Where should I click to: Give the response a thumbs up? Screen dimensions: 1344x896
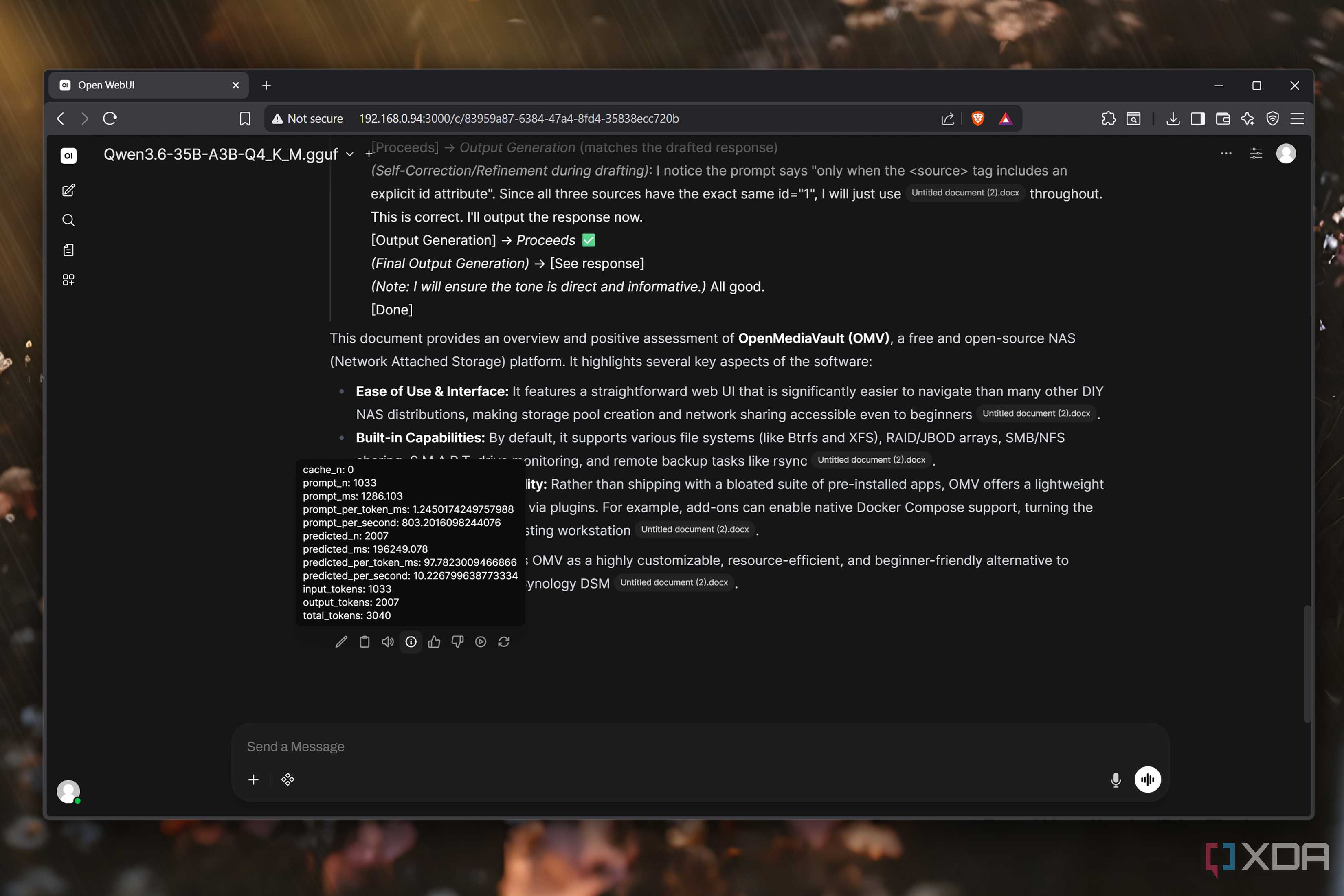click(x=434, y=642)
